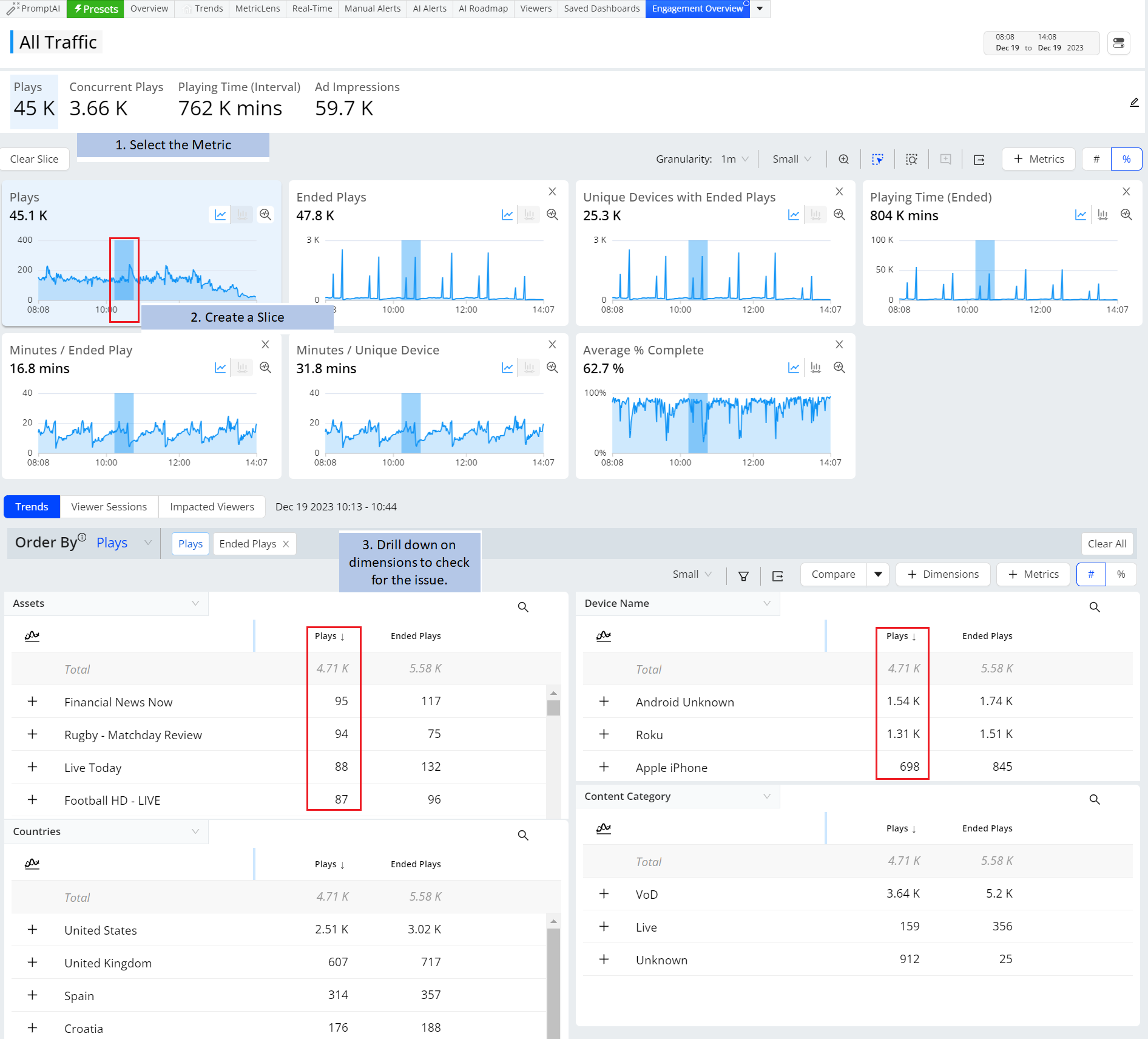Click the trend line icon in Device Name table
Screen dimensions: 1148x1039
pos(603,636)
